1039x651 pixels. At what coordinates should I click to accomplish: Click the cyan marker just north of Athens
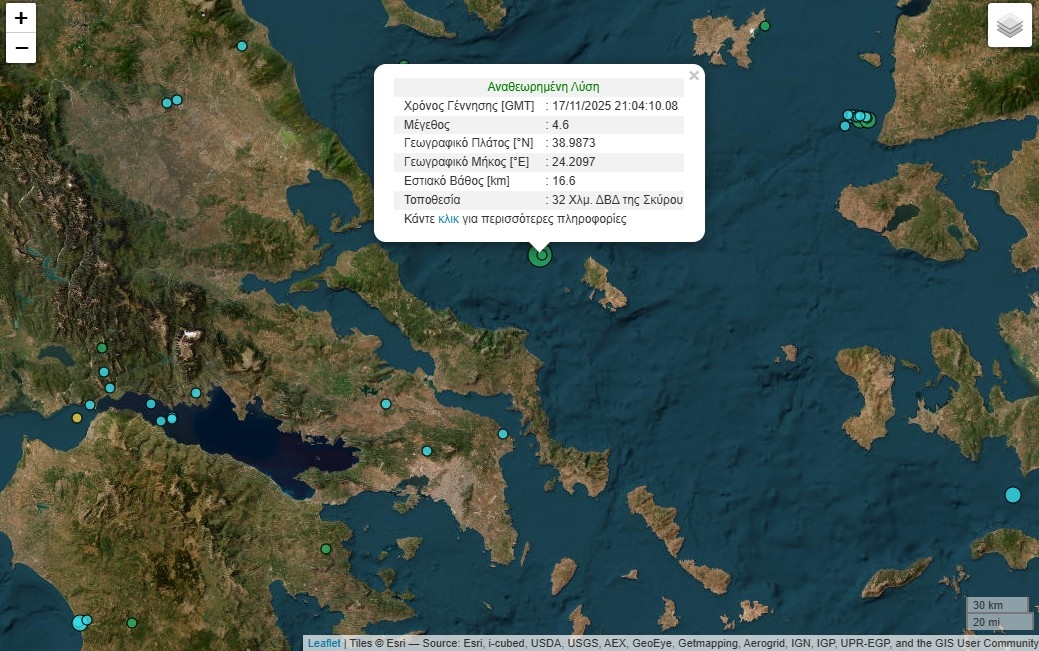click(x=427, y=451)
